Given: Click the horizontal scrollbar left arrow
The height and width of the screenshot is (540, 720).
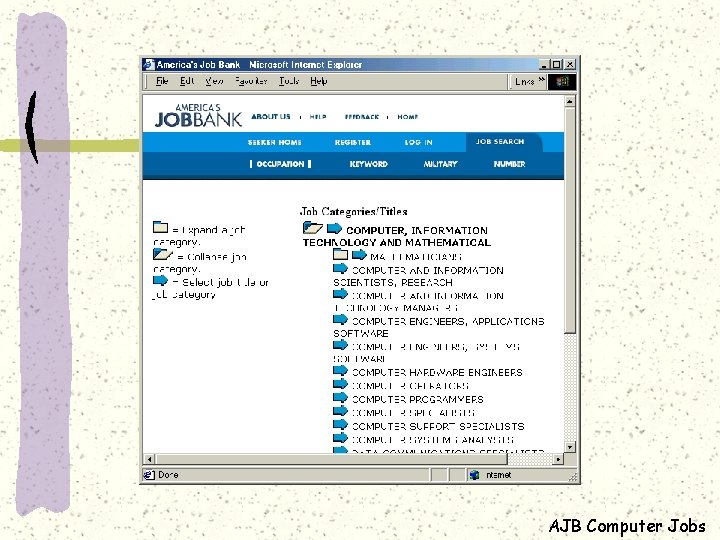Looking at the screenshot, I should (149, 459).
